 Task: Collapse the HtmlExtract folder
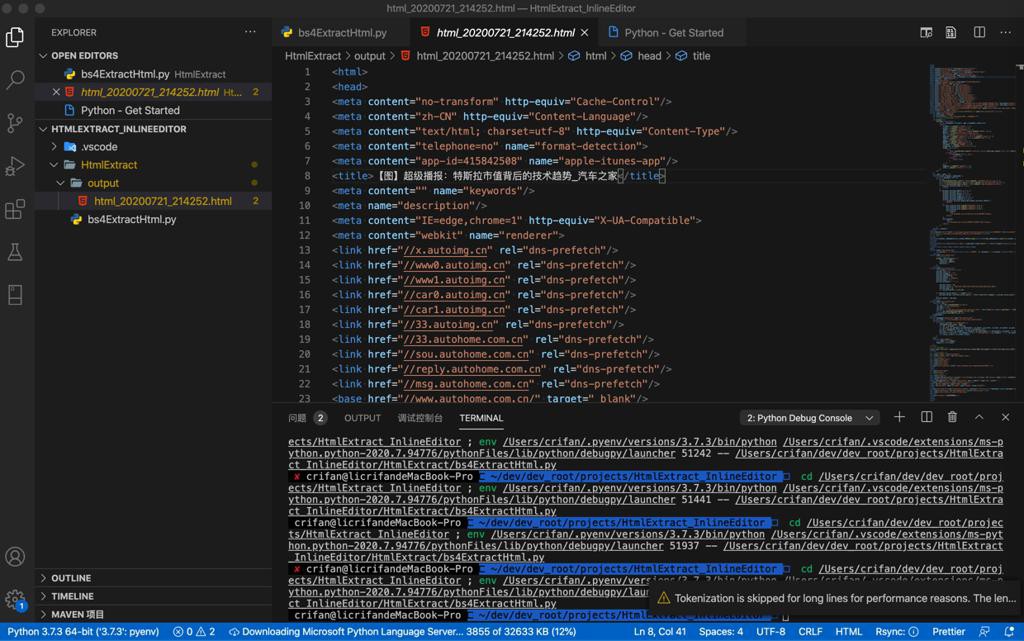coord(109,165)
